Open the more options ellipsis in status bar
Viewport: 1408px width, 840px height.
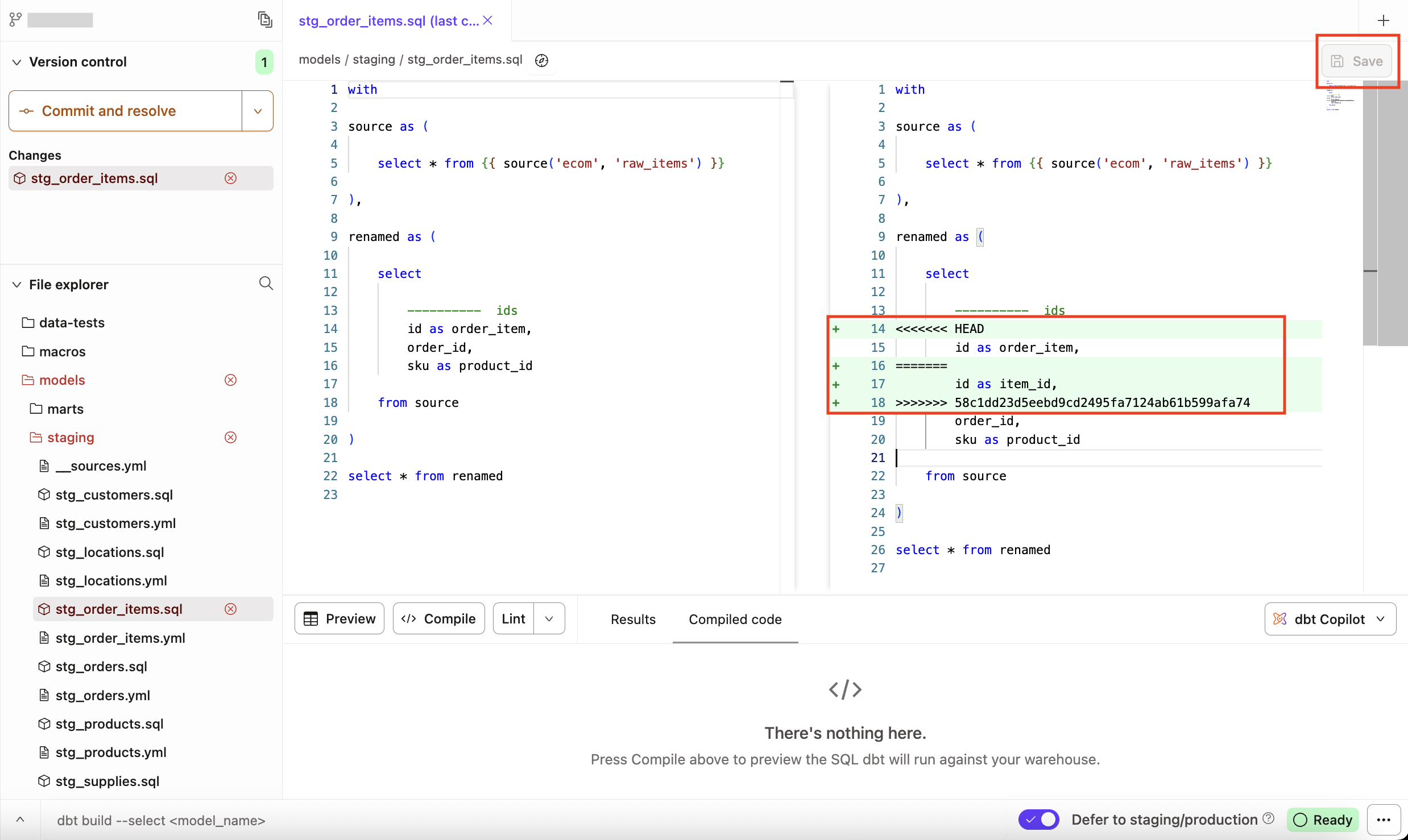(1384, 820)
